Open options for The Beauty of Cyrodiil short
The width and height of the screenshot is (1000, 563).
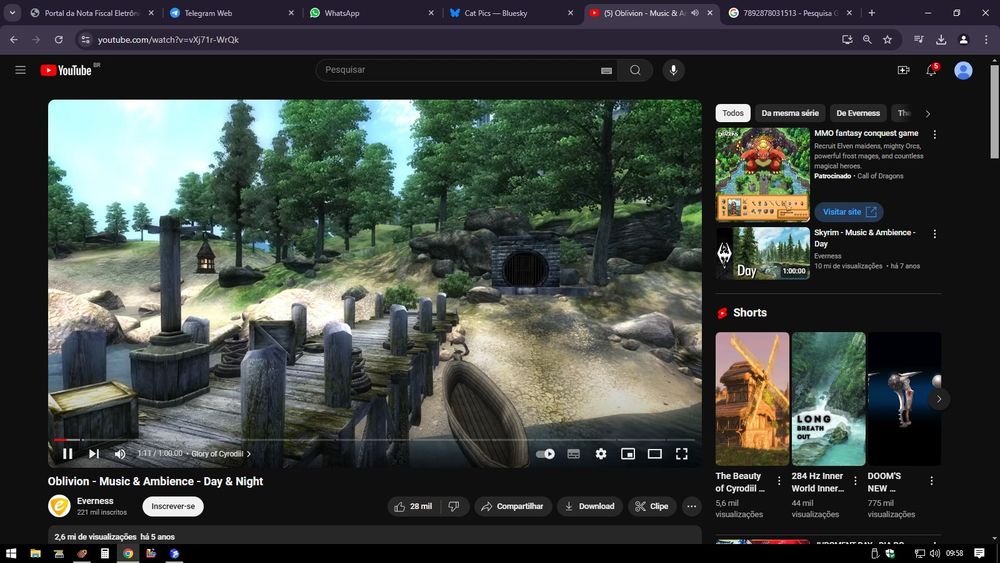point(779,481)
